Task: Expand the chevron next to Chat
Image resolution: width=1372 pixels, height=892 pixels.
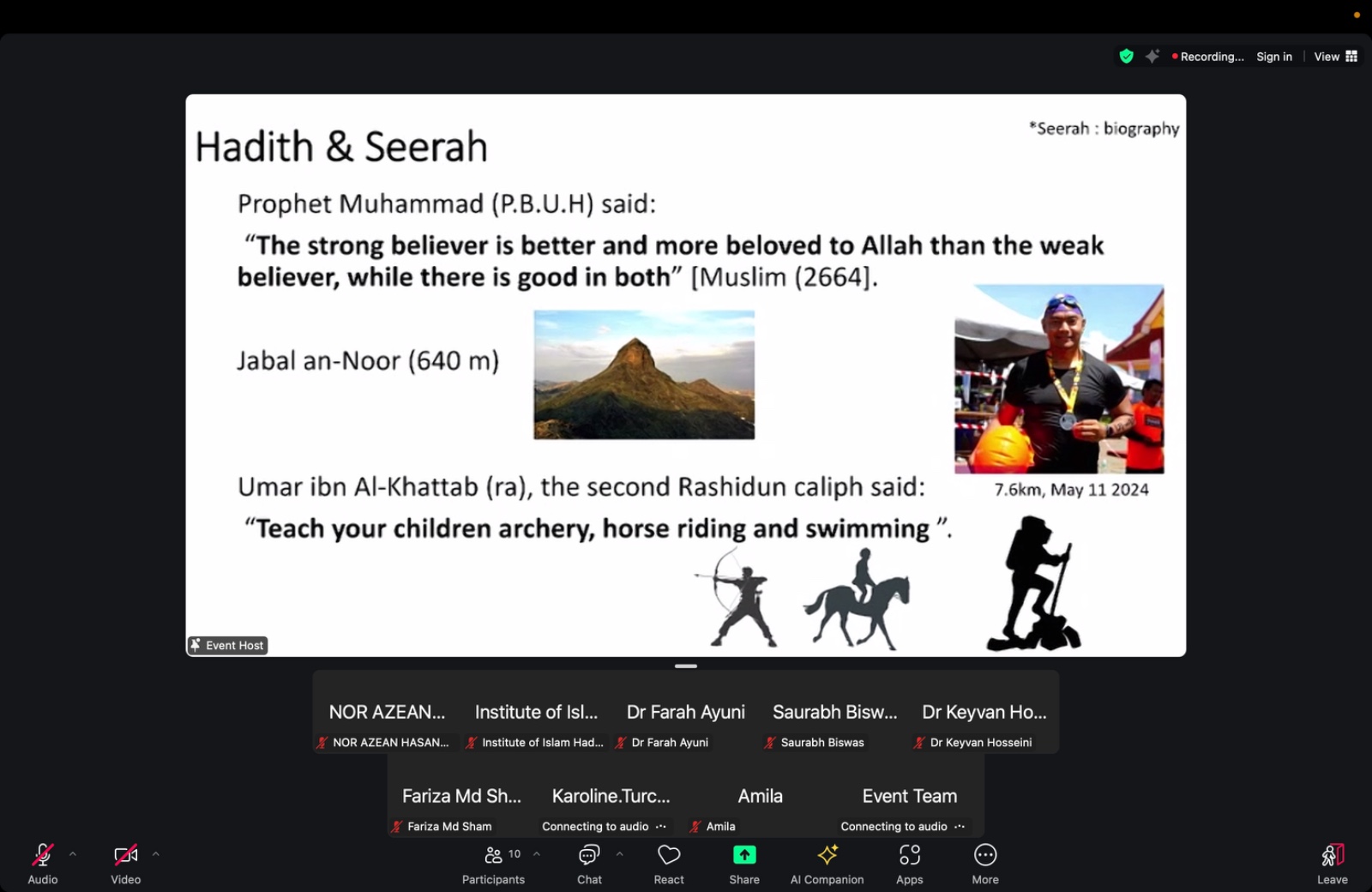Action: click(619, 854)
